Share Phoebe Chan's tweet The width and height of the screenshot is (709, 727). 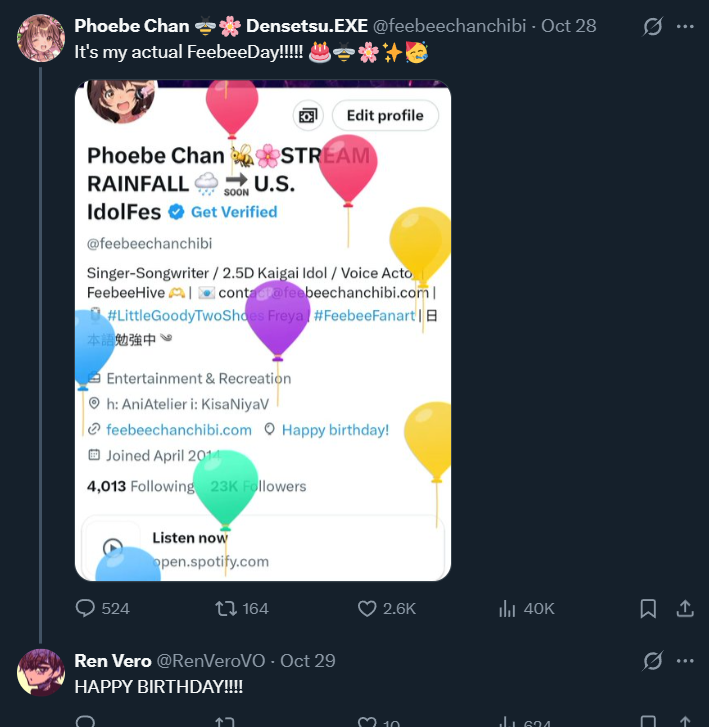[686, 608]
